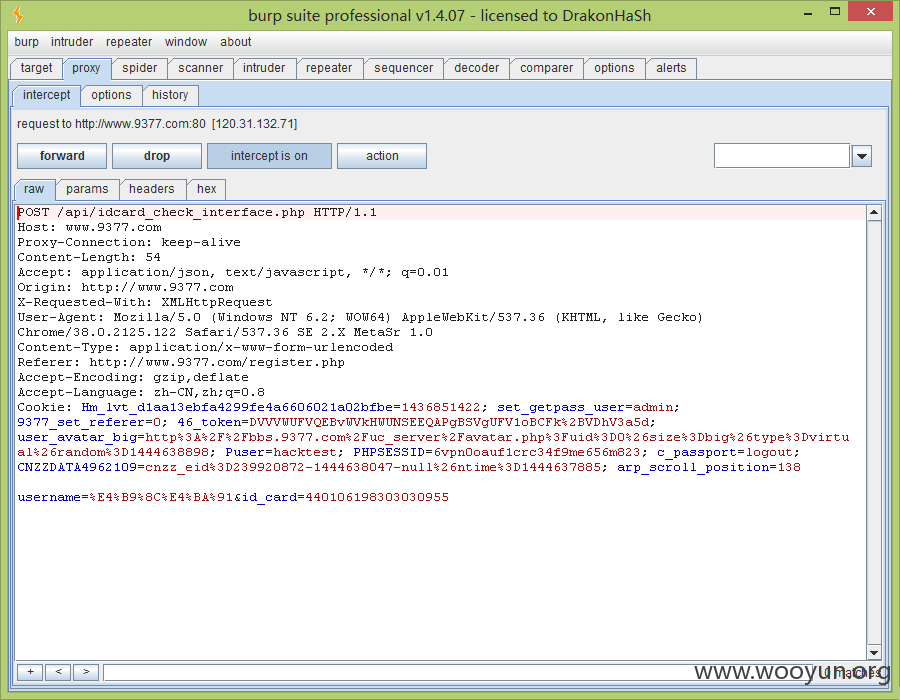
Task: Close the Burp Suite window
Action: click(870, 11)
